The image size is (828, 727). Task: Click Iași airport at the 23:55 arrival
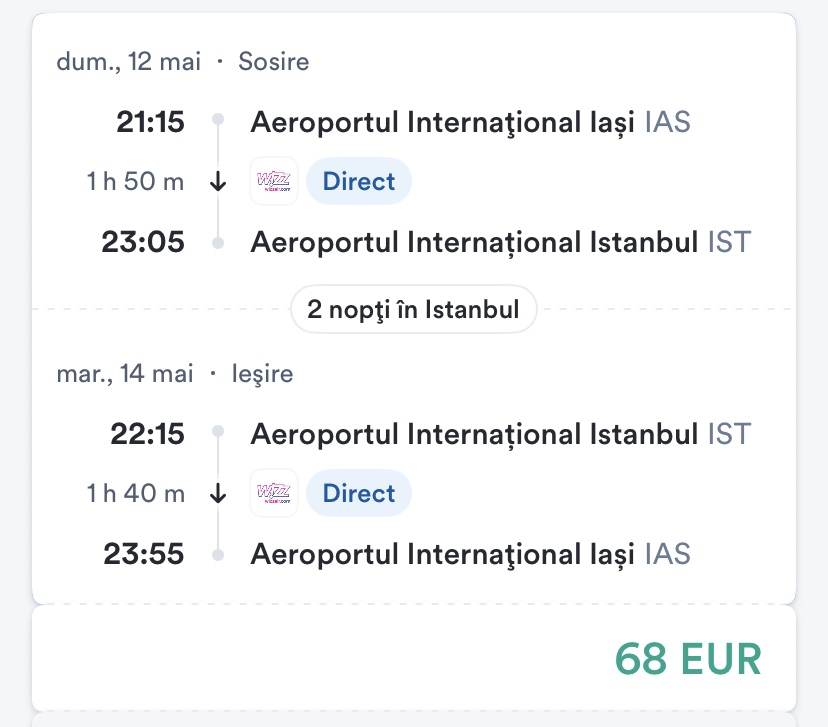click(470, 554)
